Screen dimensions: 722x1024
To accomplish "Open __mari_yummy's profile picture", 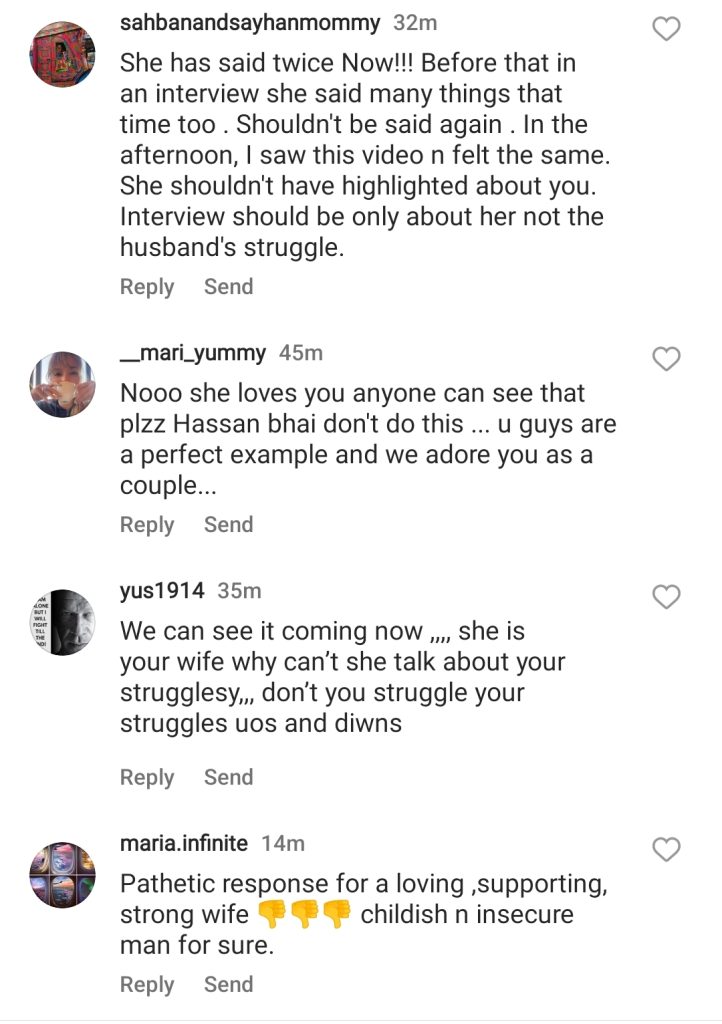I will pos(63,384).
